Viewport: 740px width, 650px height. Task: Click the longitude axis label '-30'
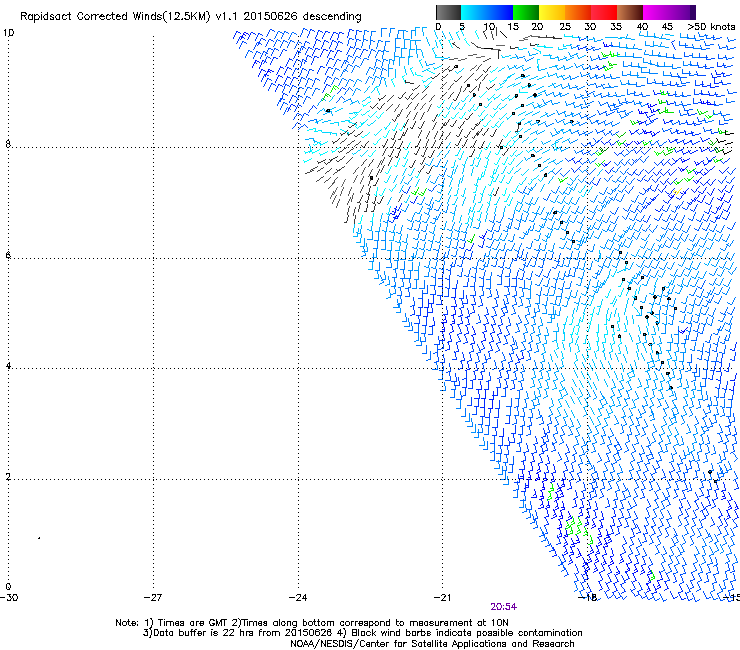[x=9, y=598]
